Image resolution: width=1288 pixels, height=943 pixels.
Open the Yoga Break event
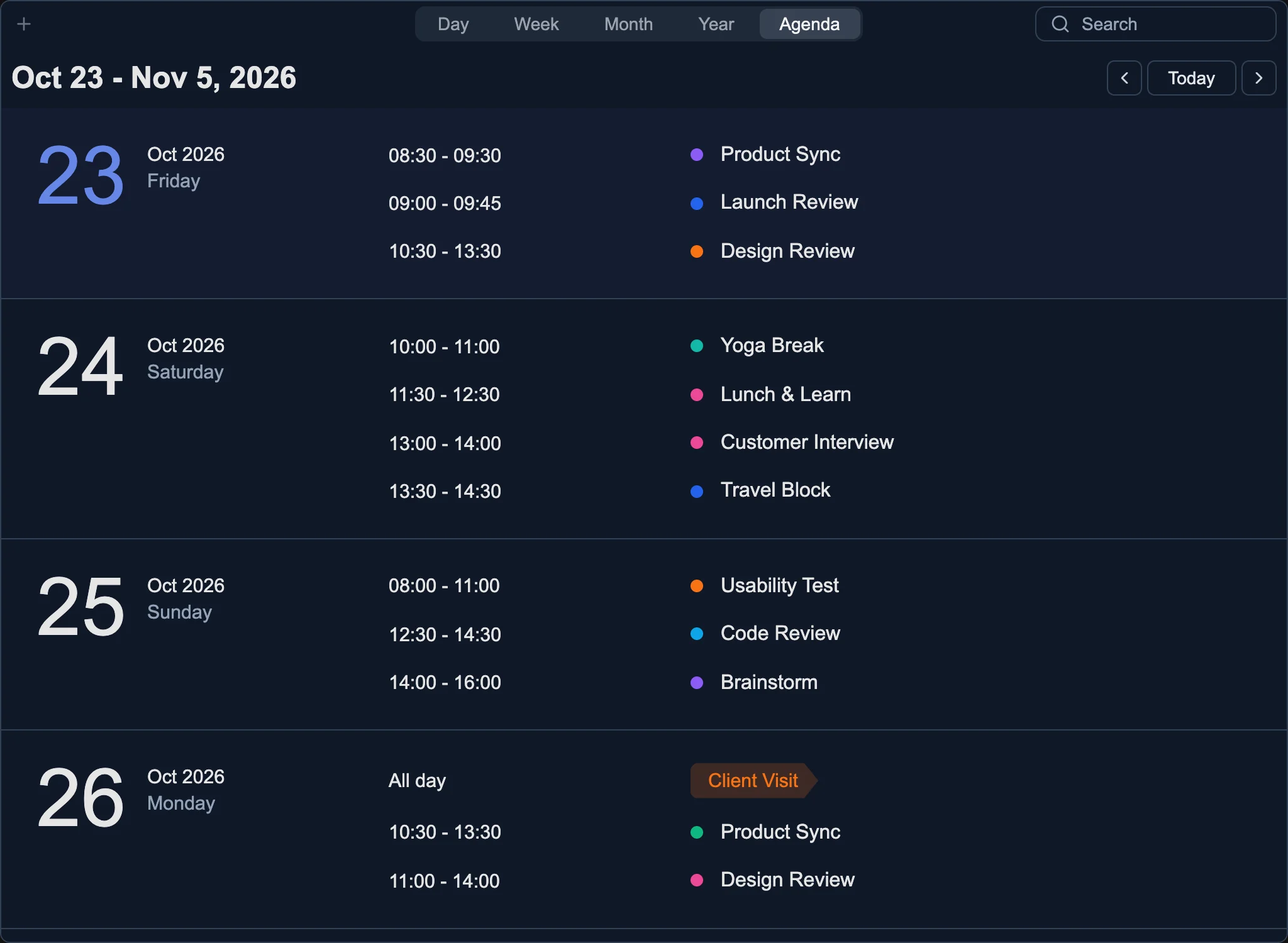tap(772, 346)
